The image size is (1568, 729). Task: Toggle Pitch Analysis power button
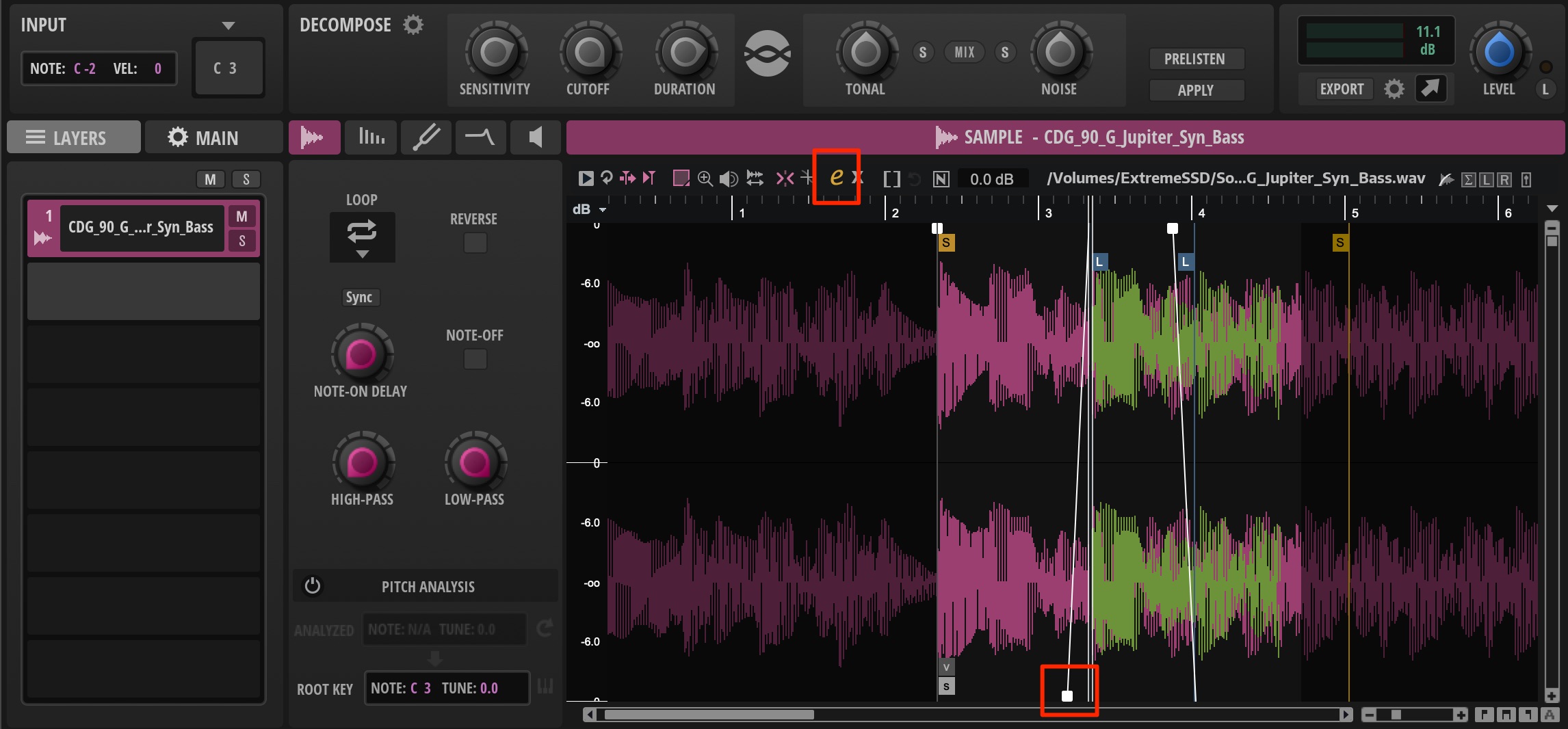313,586
